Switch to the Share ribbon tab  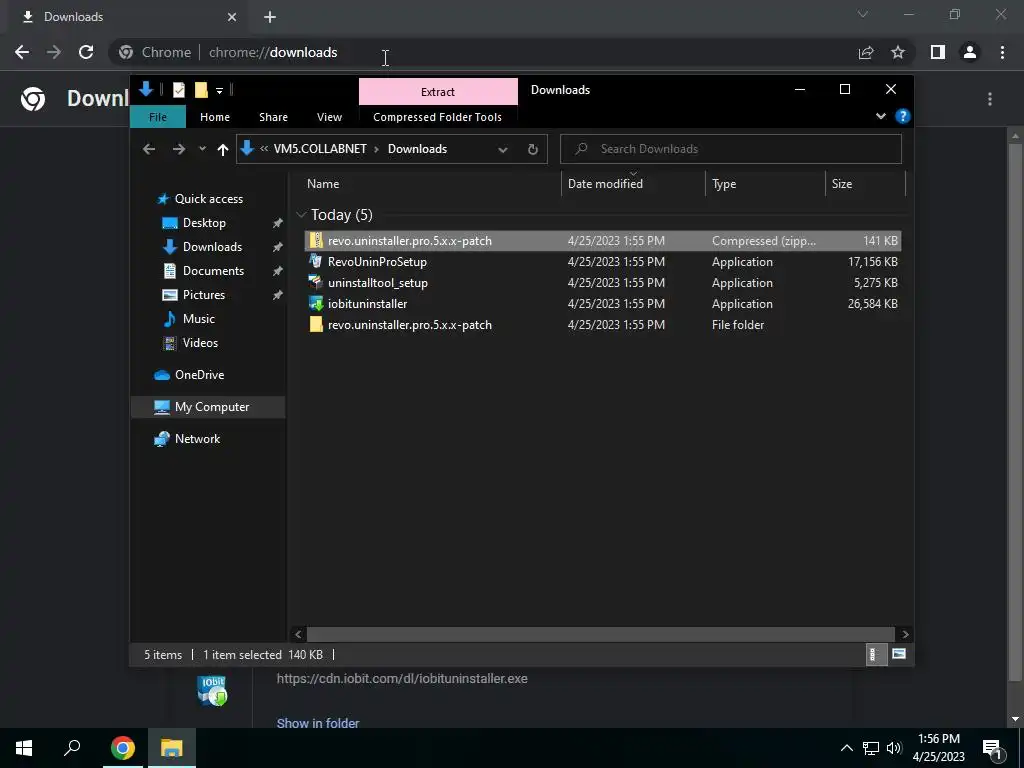273,117
